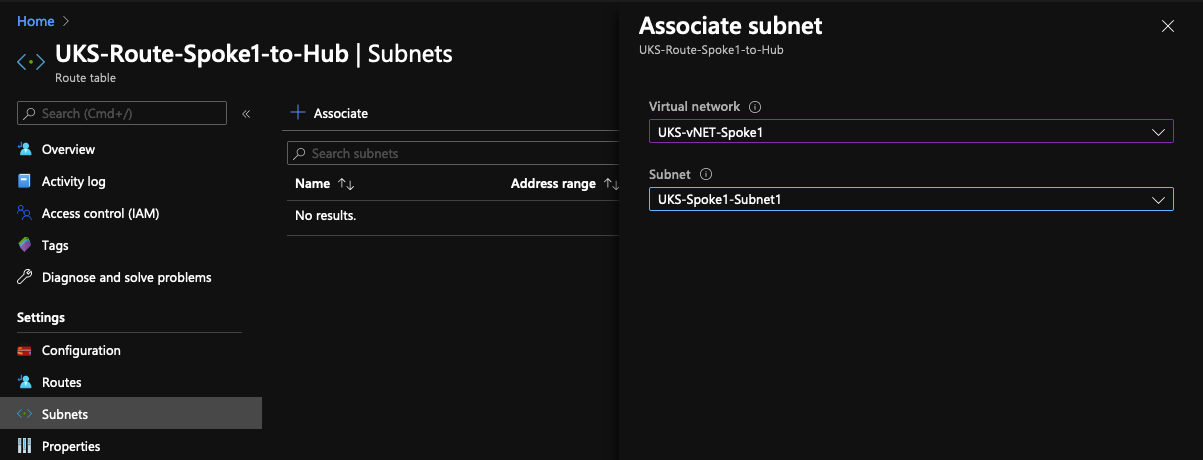1203x460 pixels.
Task: Expand Subnet dropdown chevron
Action: (1158, 200)
